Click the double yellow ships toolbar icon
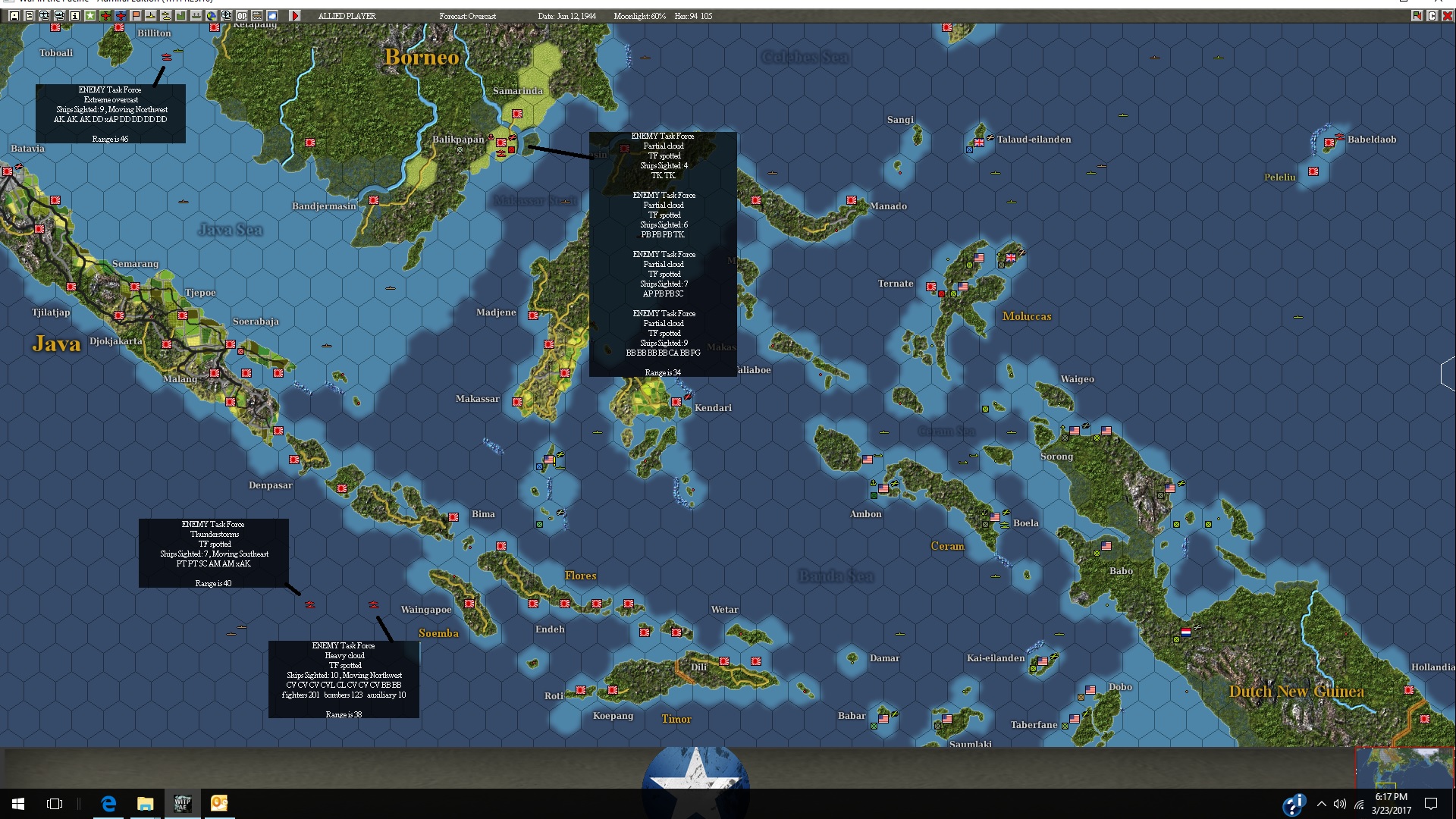 coord(166,16)
